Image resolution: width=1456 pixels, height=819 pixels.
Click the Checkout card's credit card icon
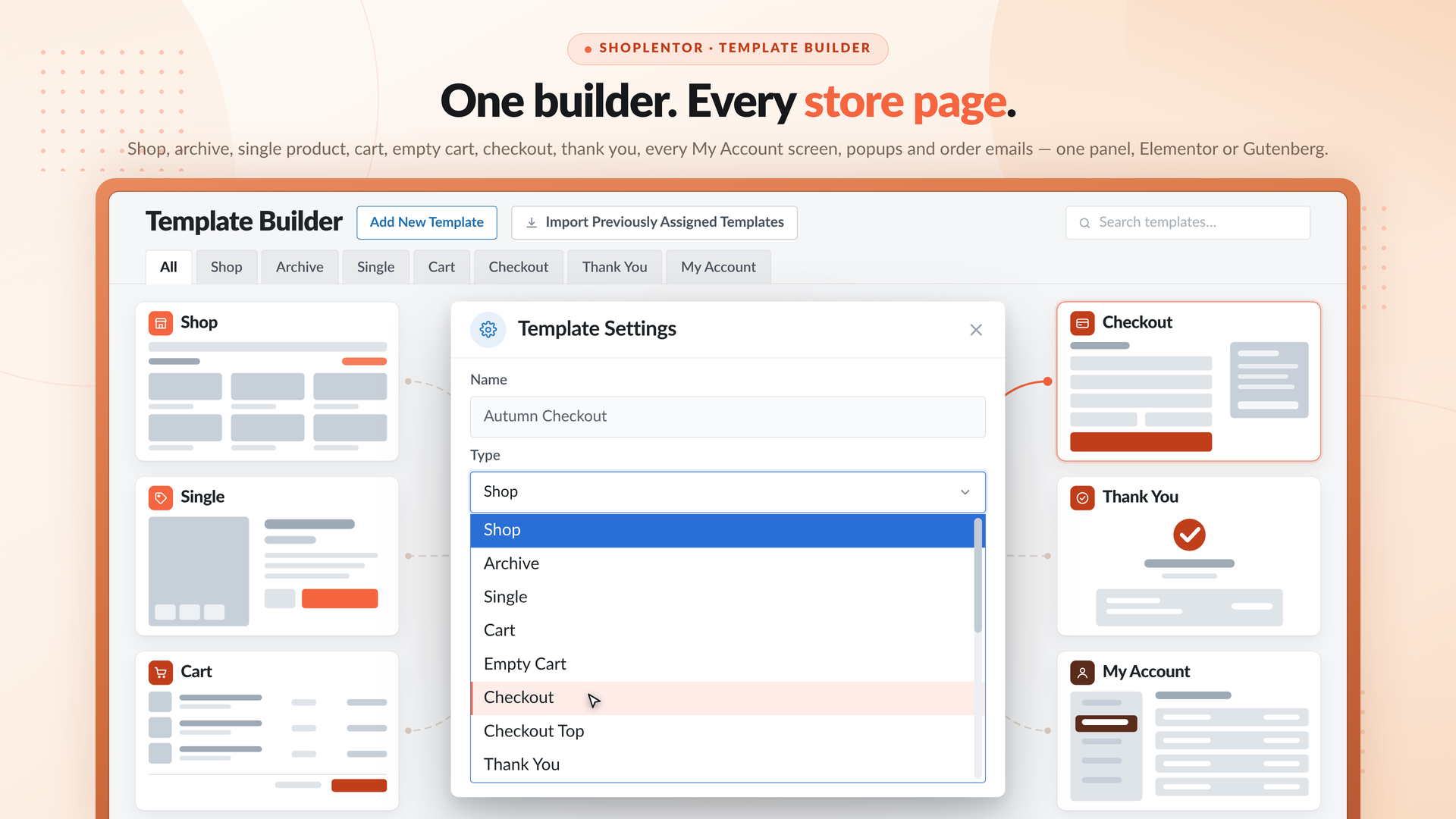[1082, 323]
